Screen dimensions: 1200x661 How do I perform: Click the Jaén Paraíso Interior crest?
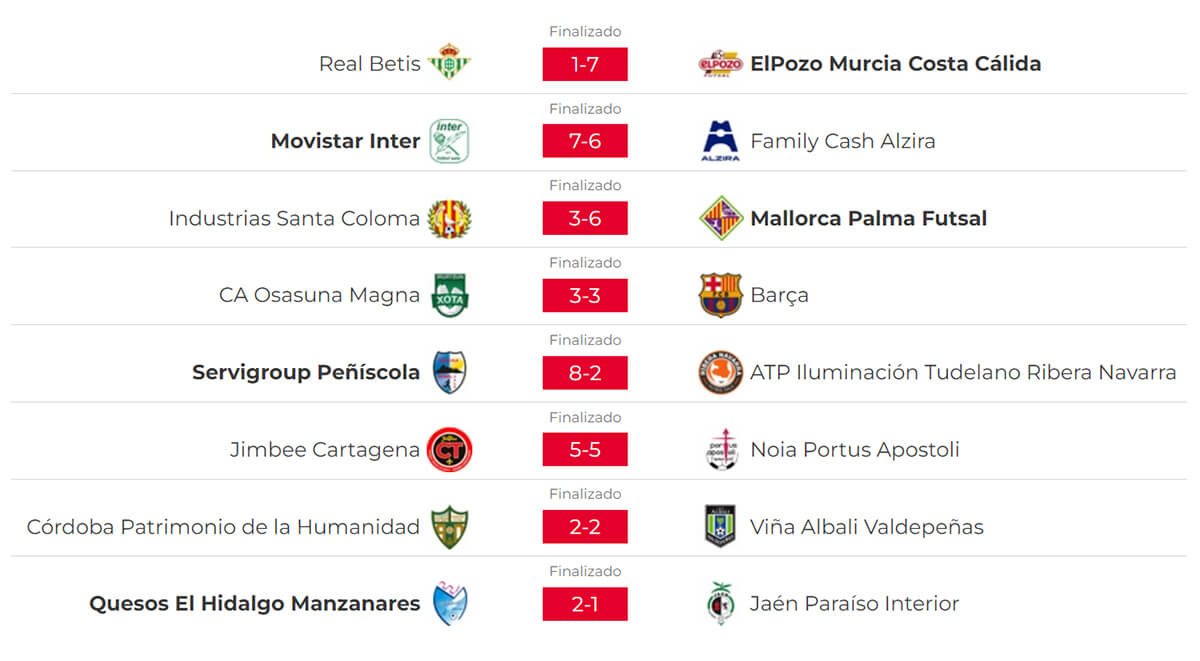[720, 604]
